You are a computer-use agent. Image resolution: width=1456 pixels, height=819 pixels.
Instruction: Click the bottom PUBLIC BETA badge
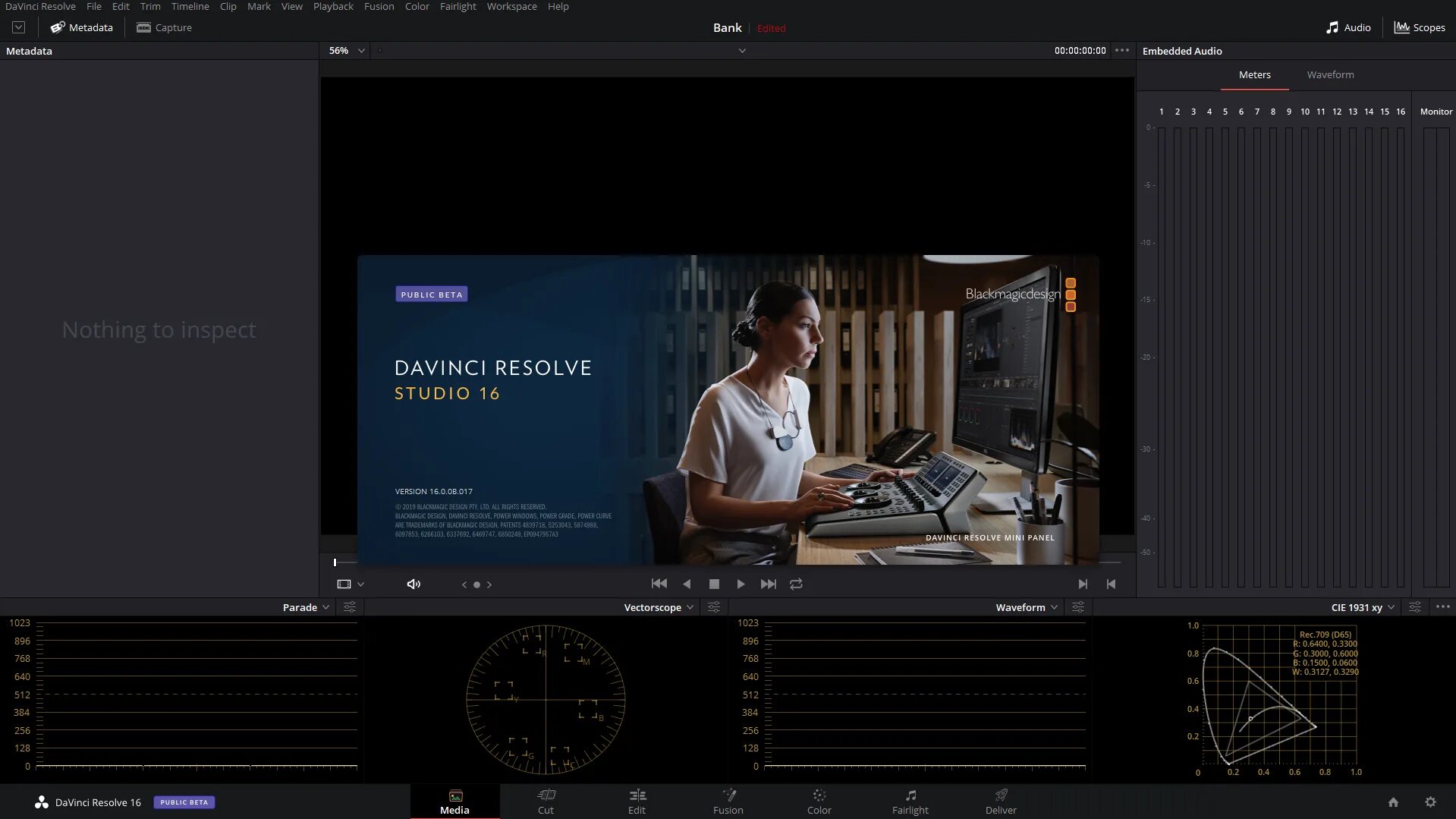[184, 802]
